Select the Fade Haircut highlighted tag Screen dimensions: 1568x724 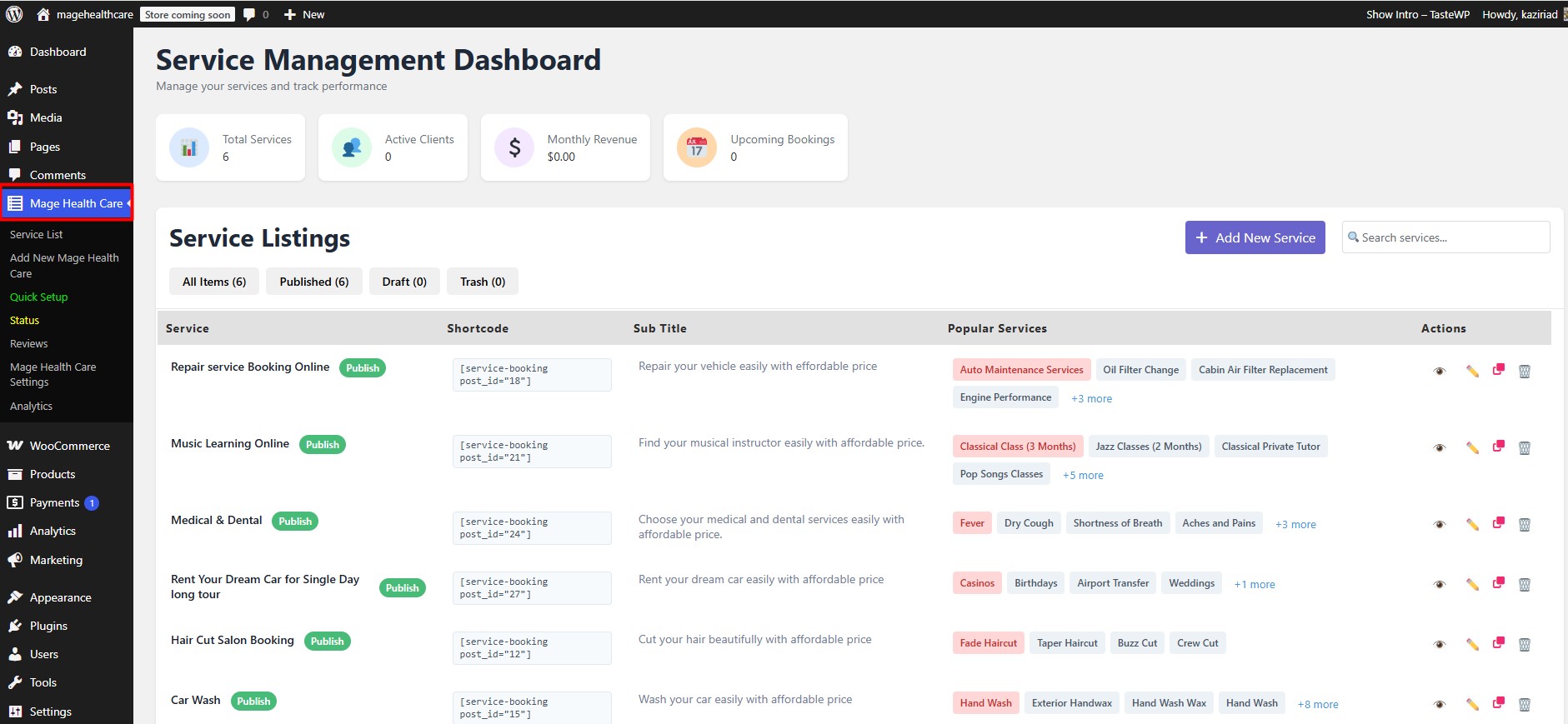(988, 643)
